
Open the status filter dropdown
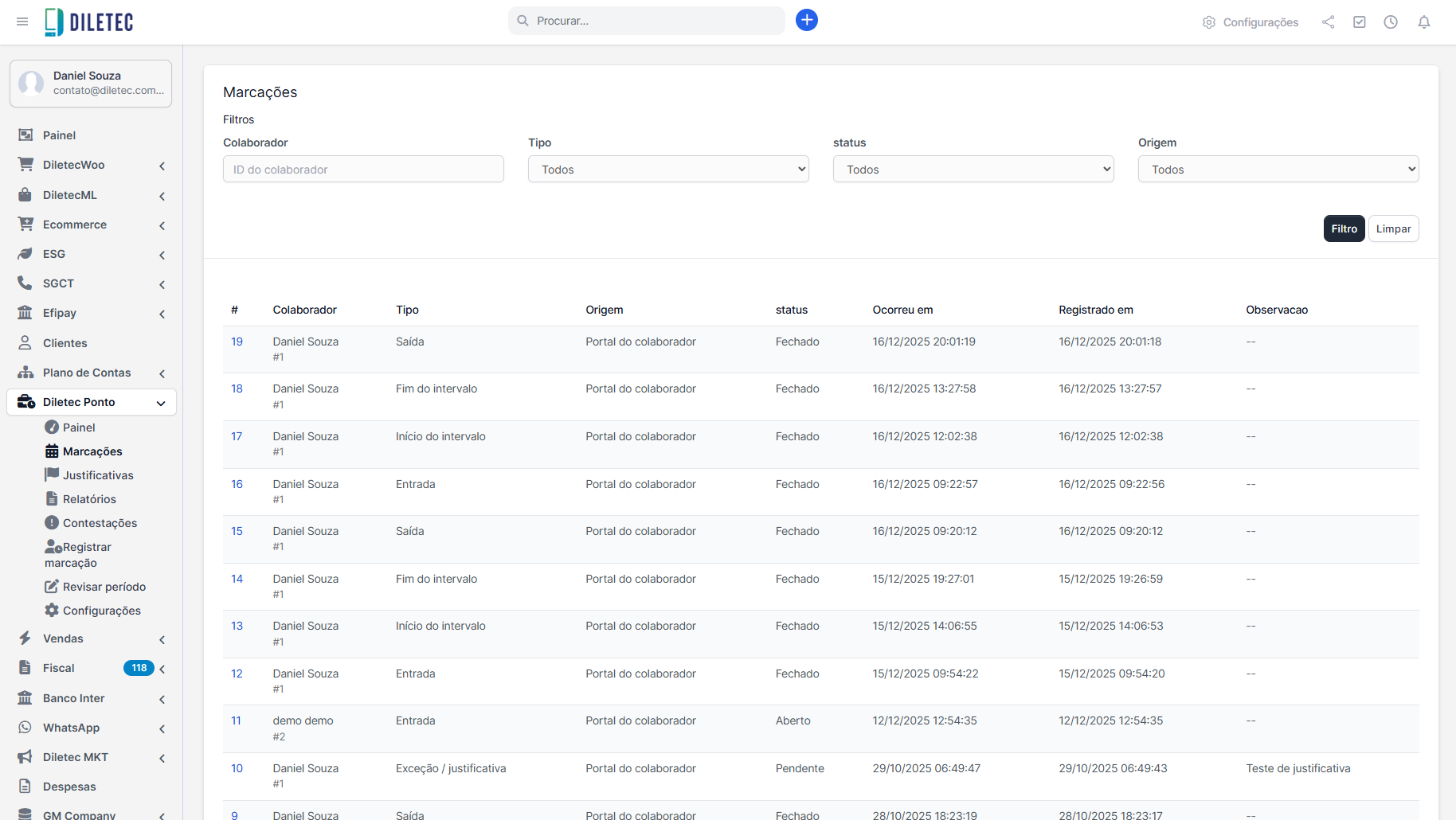[973, 169]
